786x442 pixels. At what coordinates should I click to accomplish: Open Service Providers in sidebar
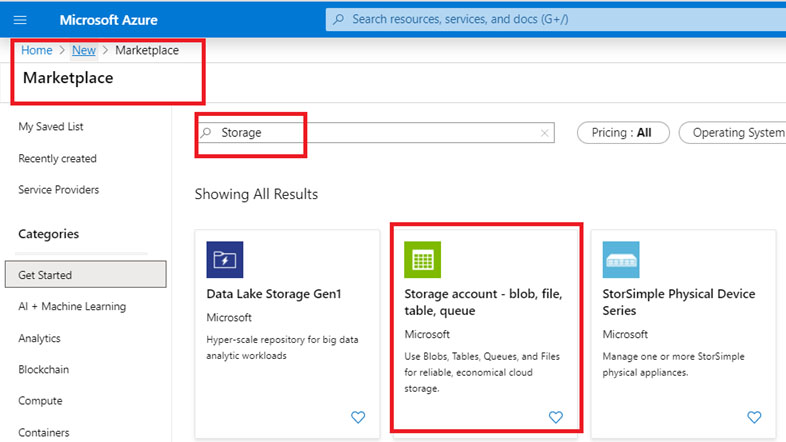pyautogui.click(x=58, y=189)
